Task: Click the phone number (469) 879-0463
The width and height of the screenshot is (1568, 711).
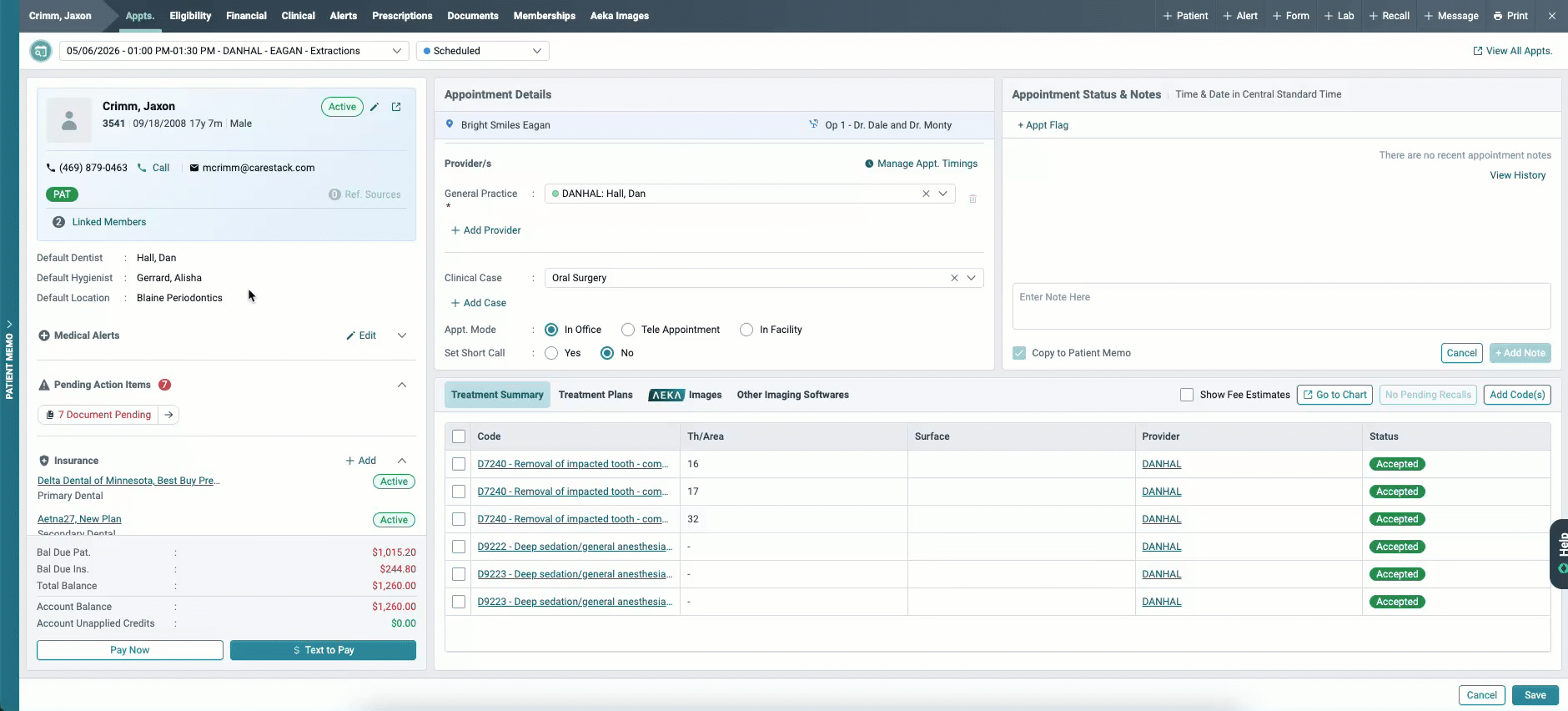Action: [x=93, y=168]
